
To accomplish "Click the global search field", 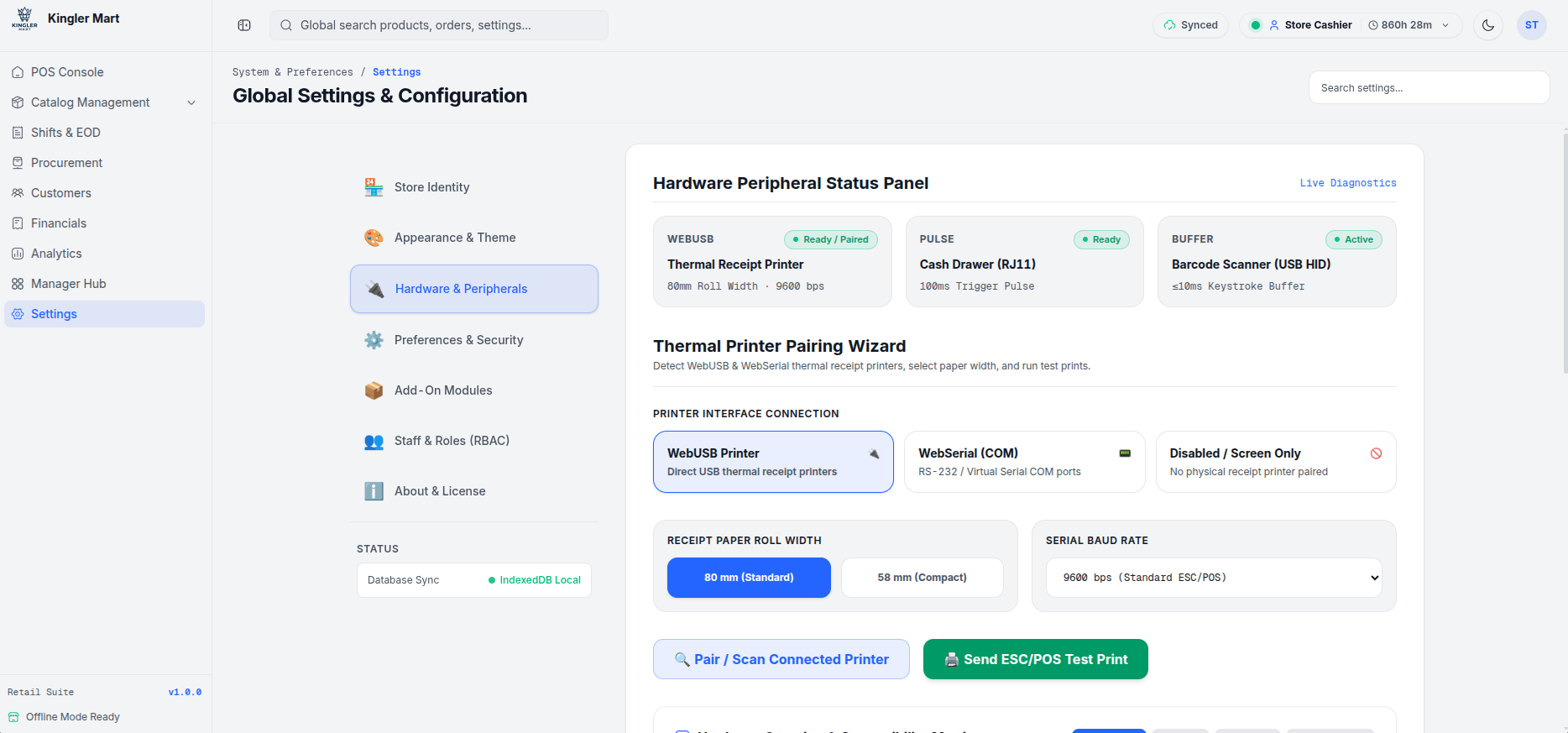I will coord(439,25).
